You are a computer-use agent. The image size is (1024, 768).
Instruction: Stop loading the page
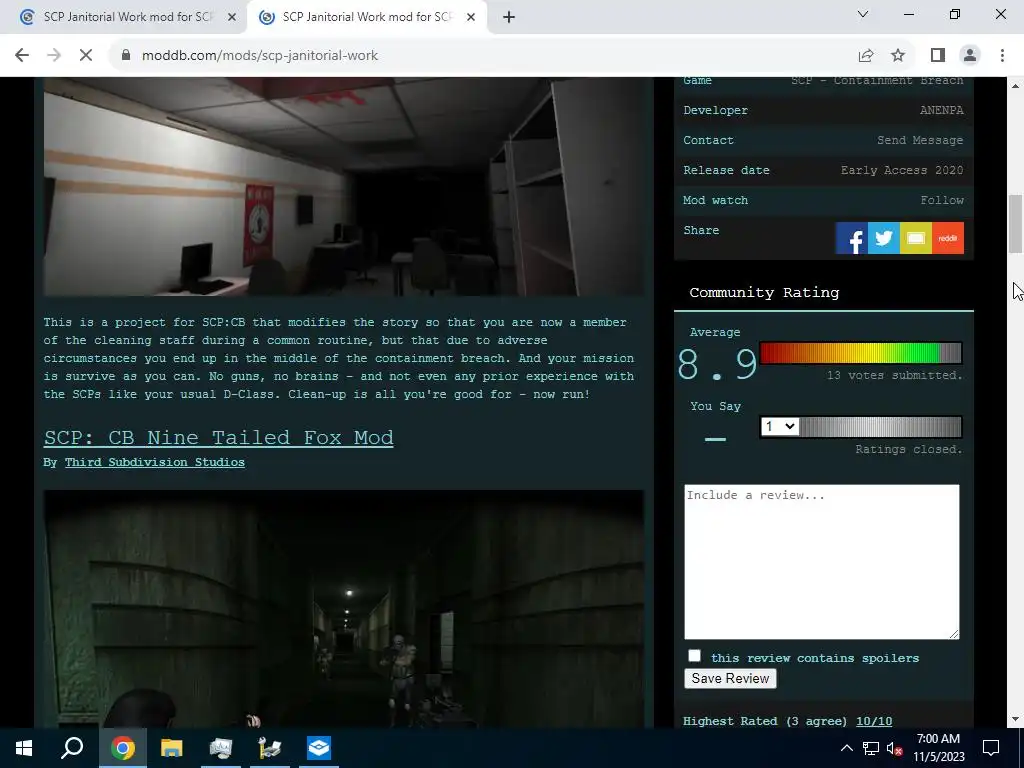[86, 56]
